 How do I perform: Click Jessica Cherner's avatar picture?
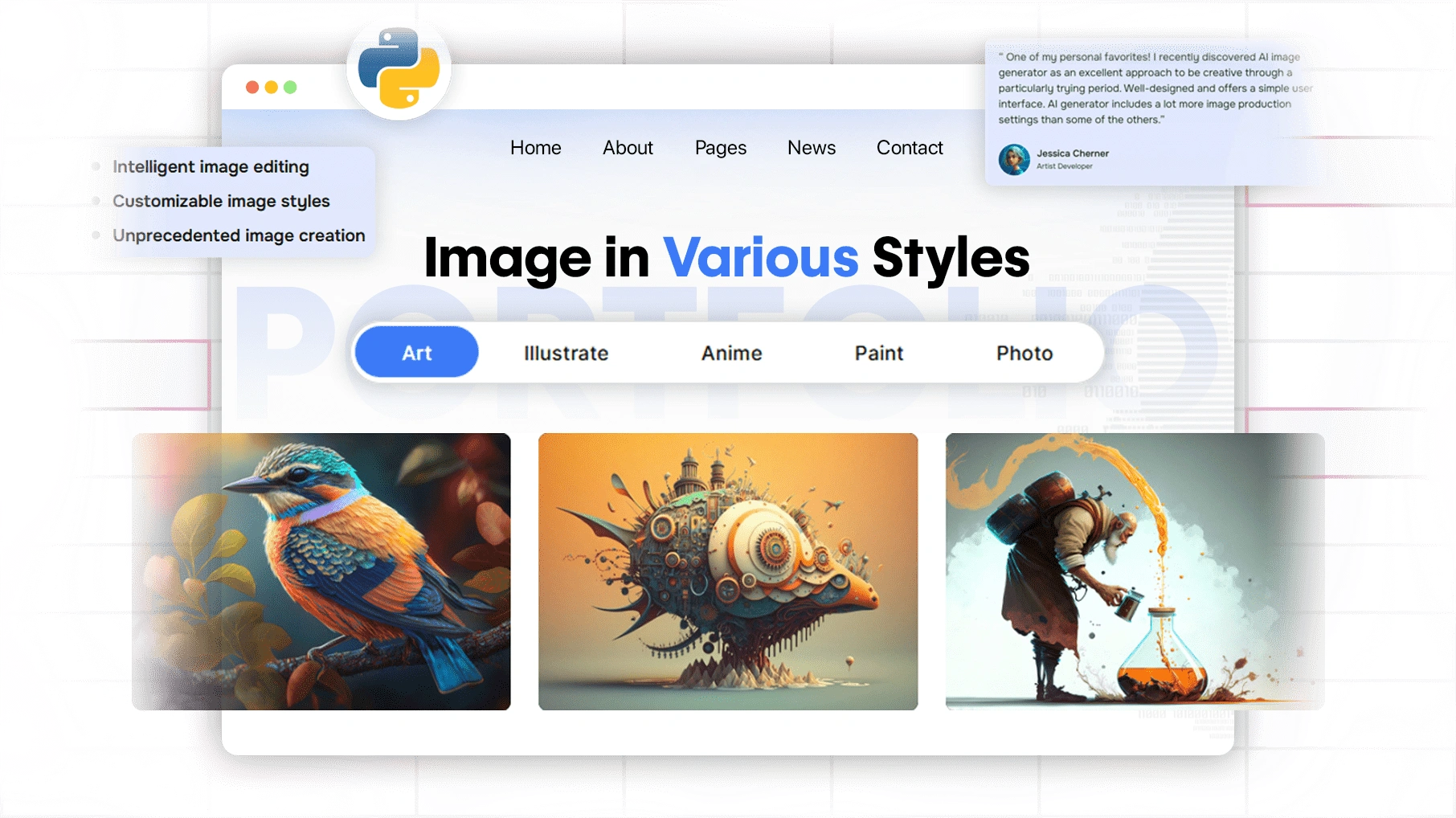[x=1014, y=159]
